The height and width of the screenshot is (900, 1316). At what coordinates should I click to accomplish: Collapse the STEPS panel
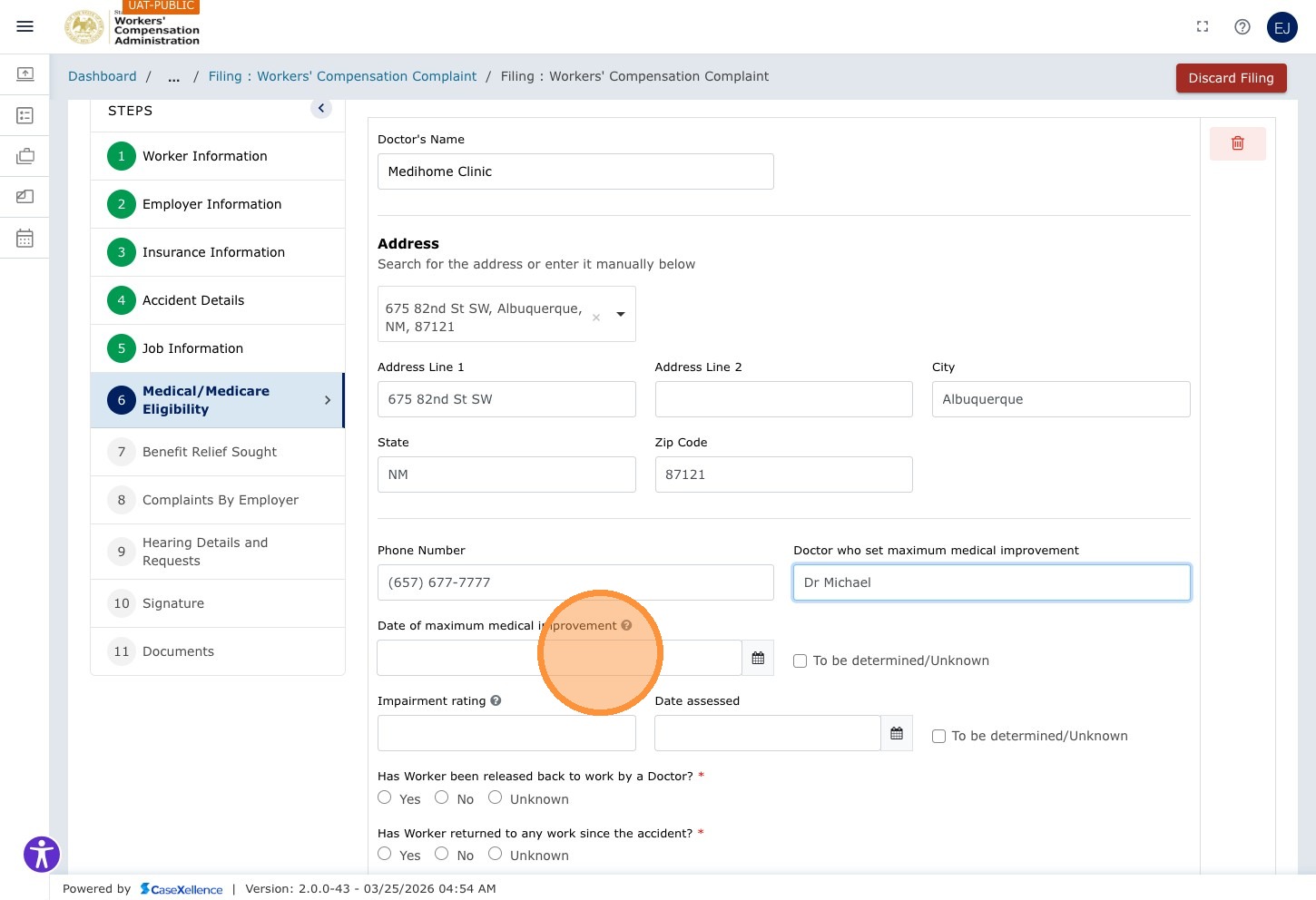[x=321, y=108]
